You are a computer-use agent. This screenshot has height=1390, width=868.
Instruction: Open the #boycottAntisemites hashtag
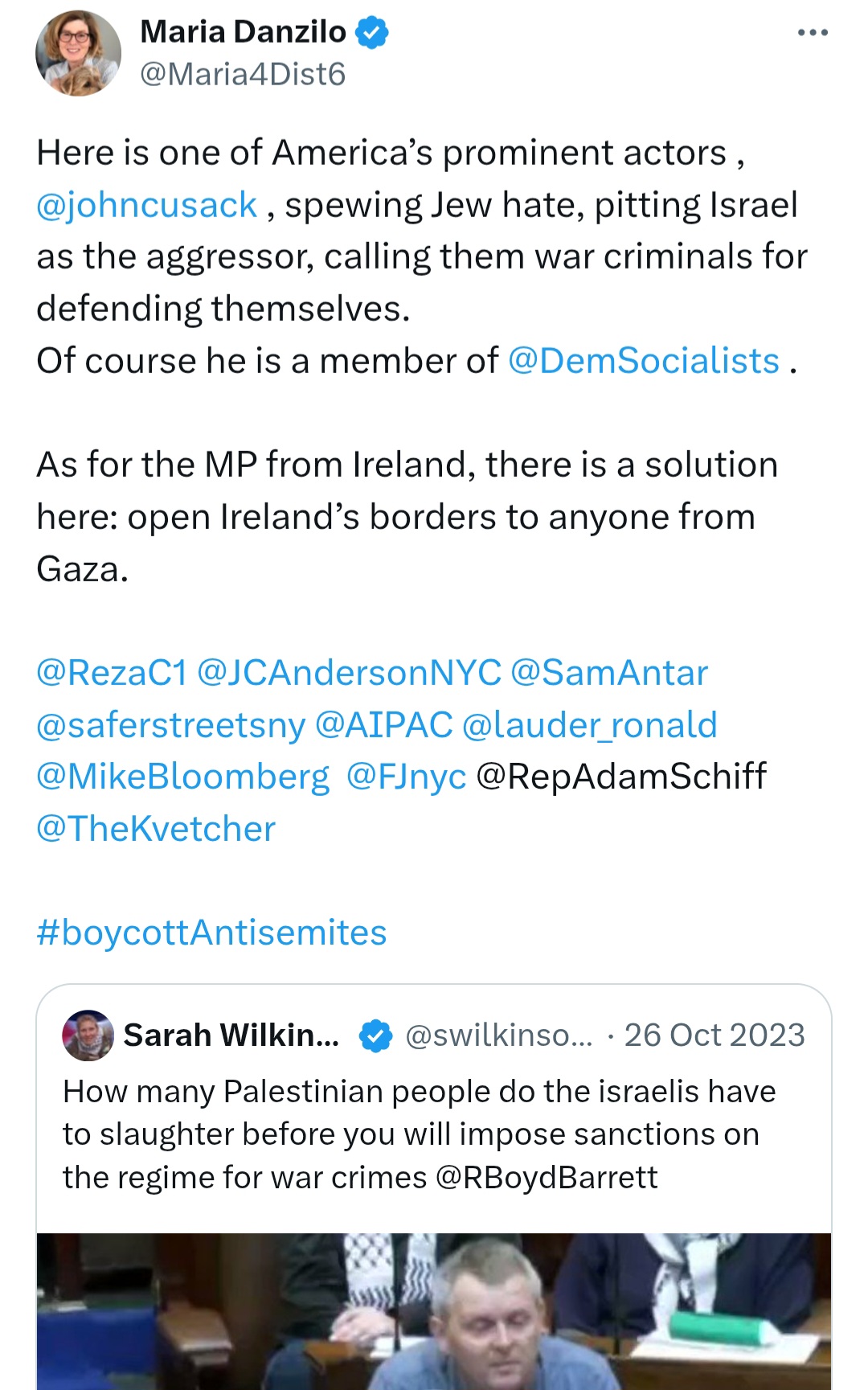pyautogui.click(x=211, y=933)
